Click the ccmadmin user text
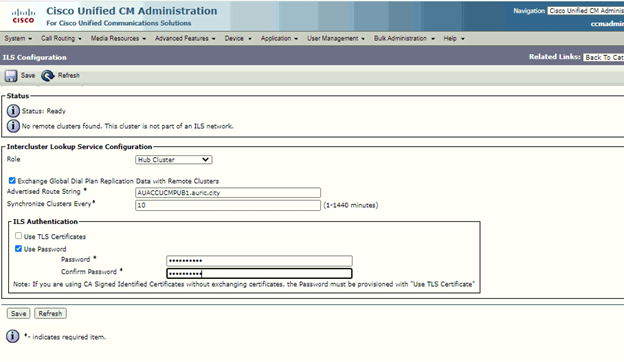Image resolution: width=624 pixels, height=362 pixels. [x=607, y=24]
